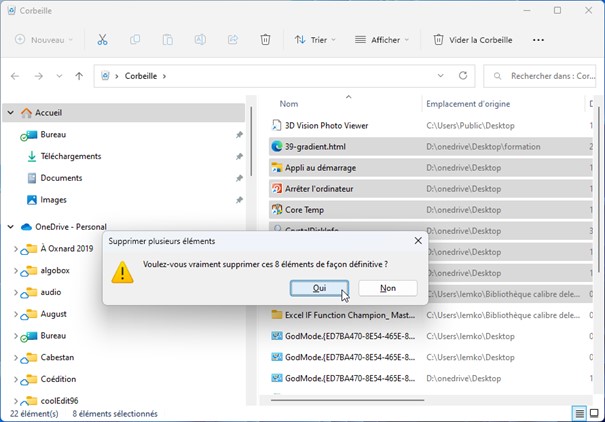
Task: Switch to large icons view in status bar
Action: (x=596, y=413)
